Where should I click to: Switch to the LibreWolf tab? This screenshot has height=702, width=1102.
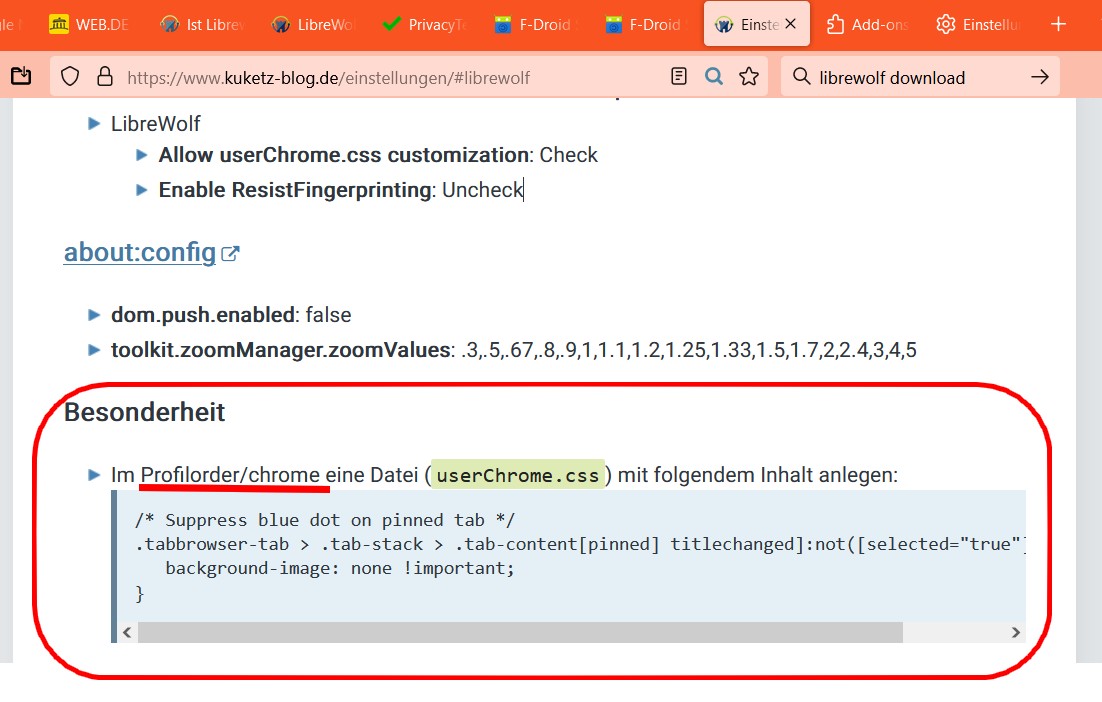[313, 25]
